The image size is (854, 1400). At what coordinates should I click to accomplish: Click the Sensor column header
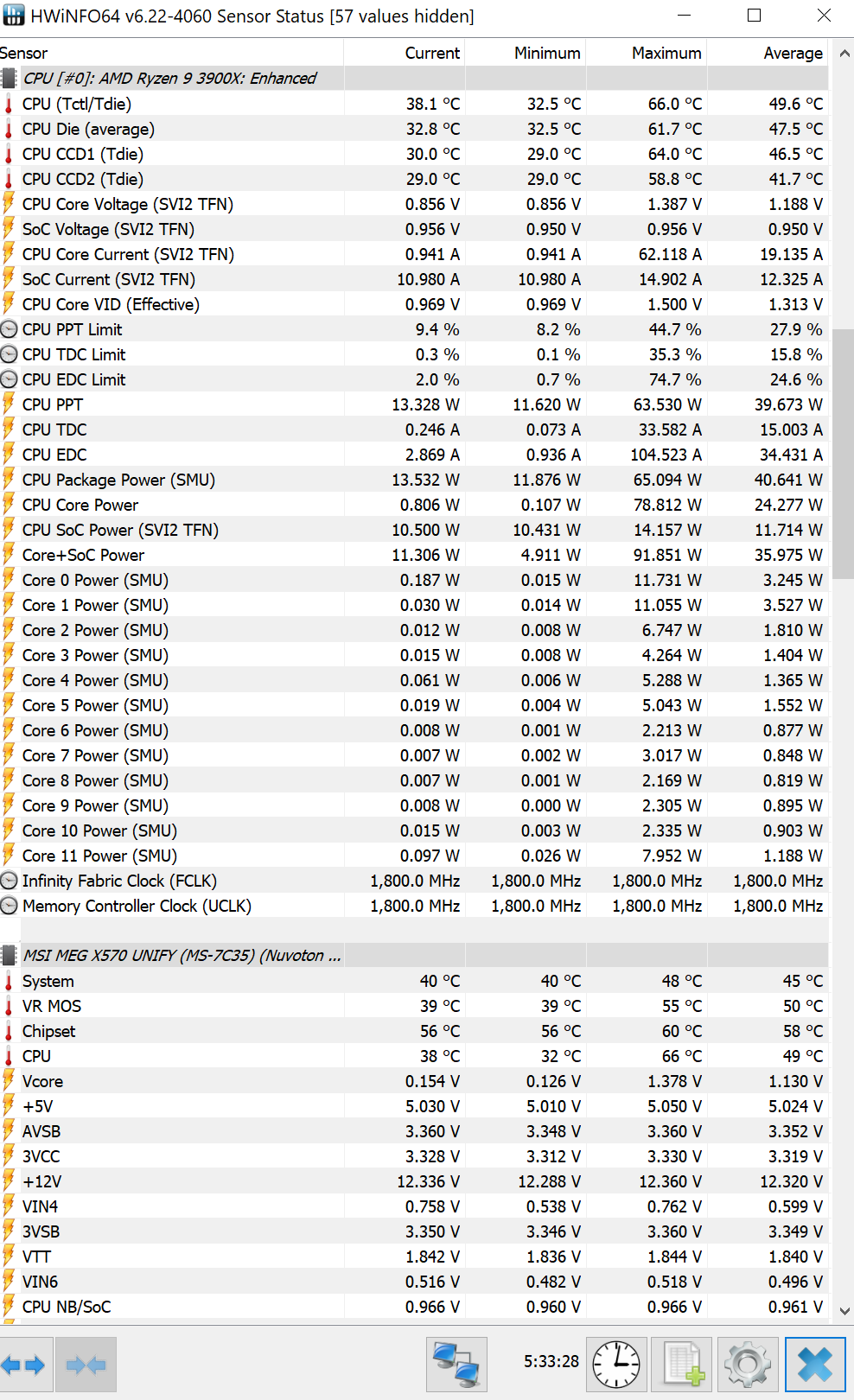coord(171,53)
